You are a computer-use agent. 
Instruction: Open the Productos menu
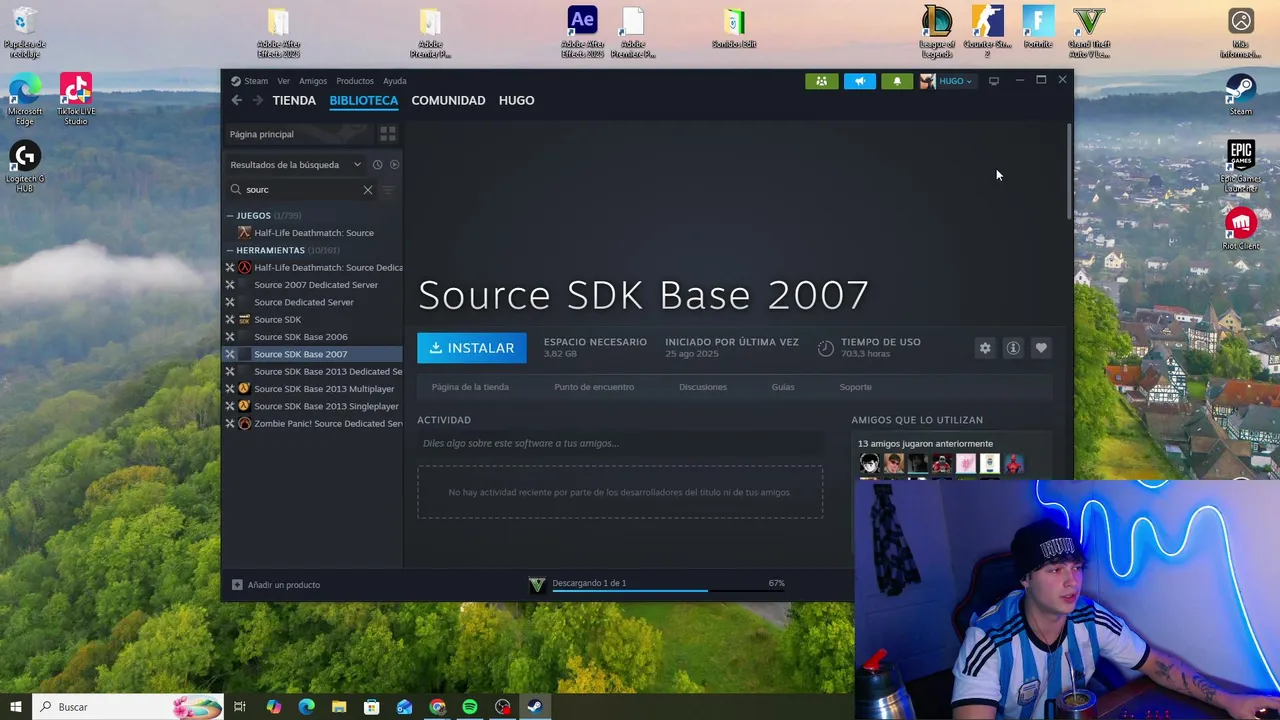click(x=355, y=81)
